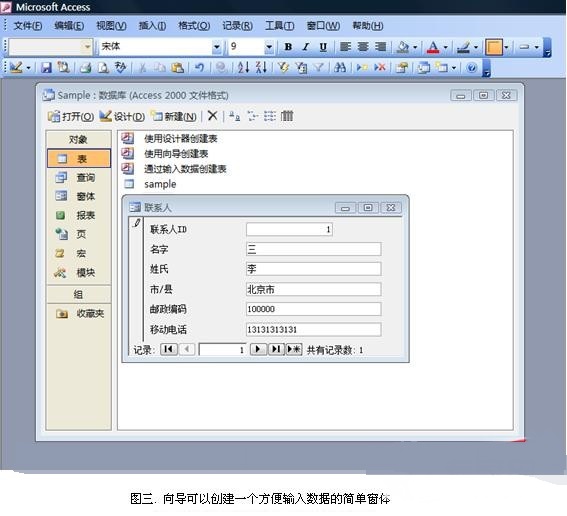Click the 设计(D) button
567x516 pixels.
click(x=122, y=116)
